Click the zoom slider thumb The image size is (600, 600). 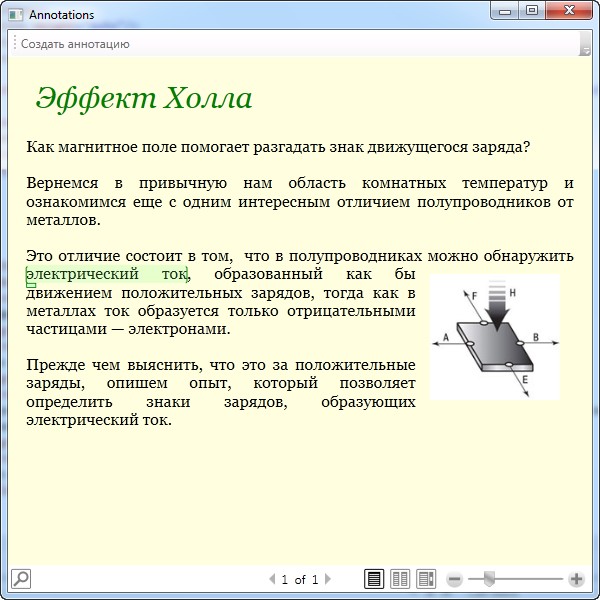click(489, 579)
